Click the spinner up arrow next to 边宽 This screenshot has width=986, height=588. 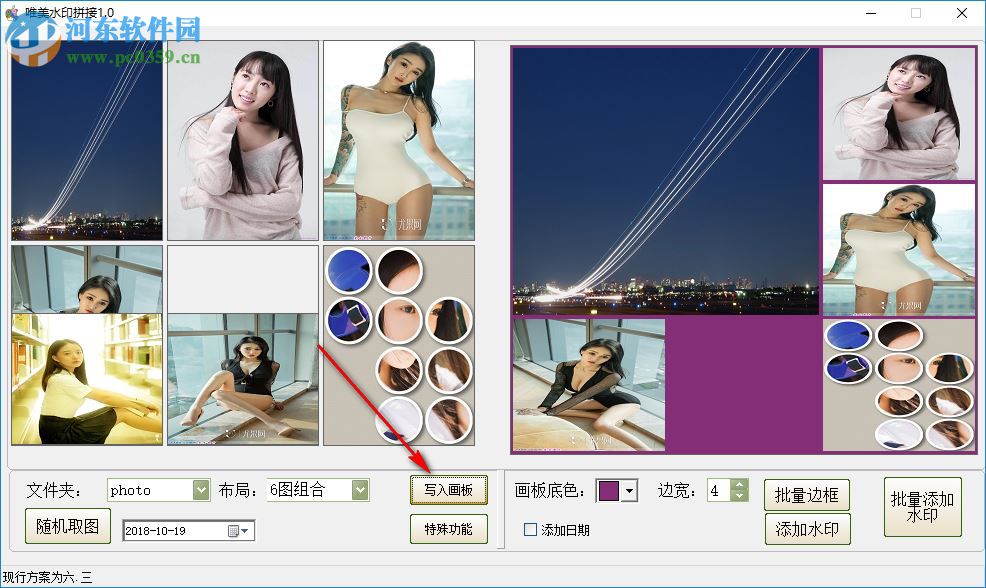(740, 484)
